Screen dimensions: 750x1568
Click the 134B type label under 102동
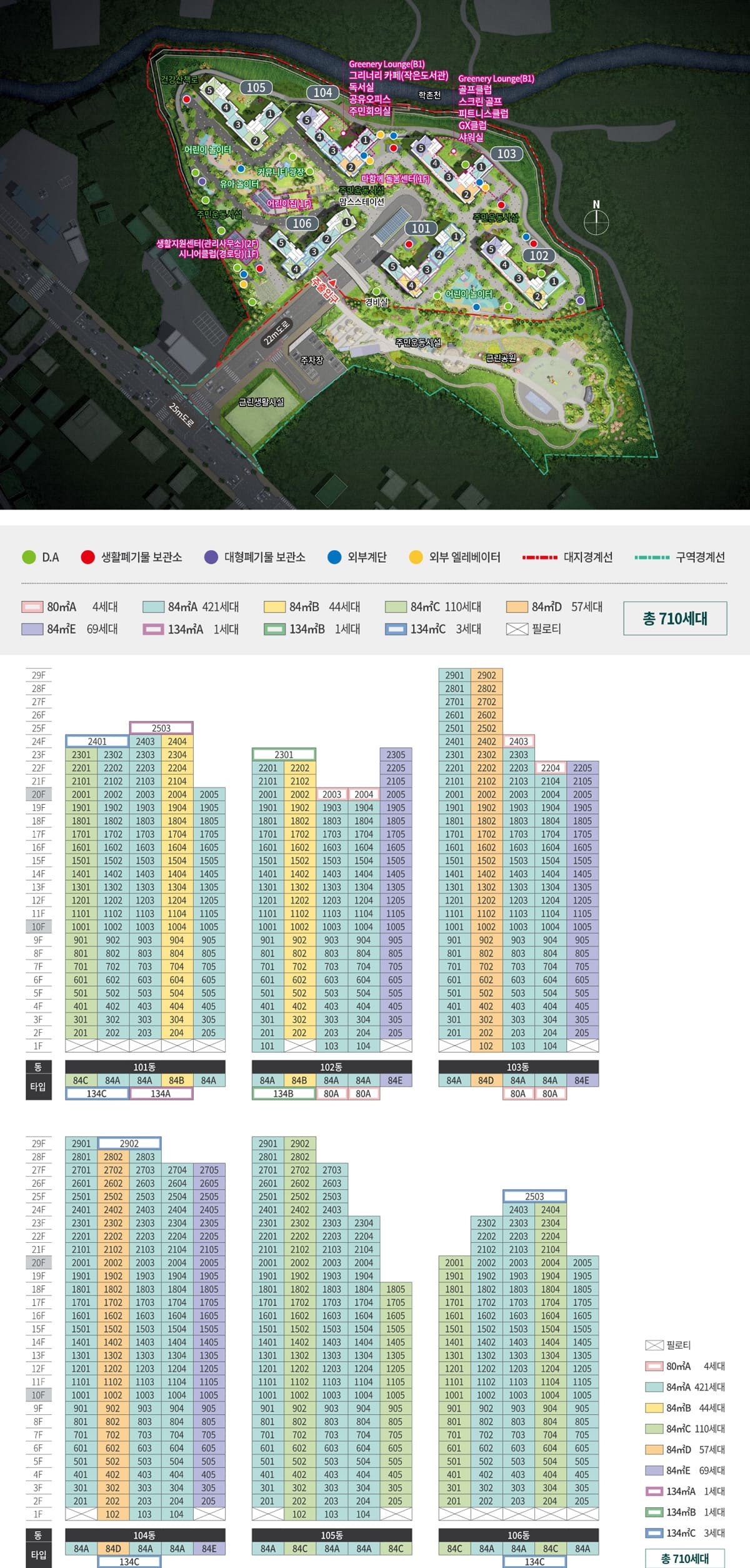(284, 1093)
